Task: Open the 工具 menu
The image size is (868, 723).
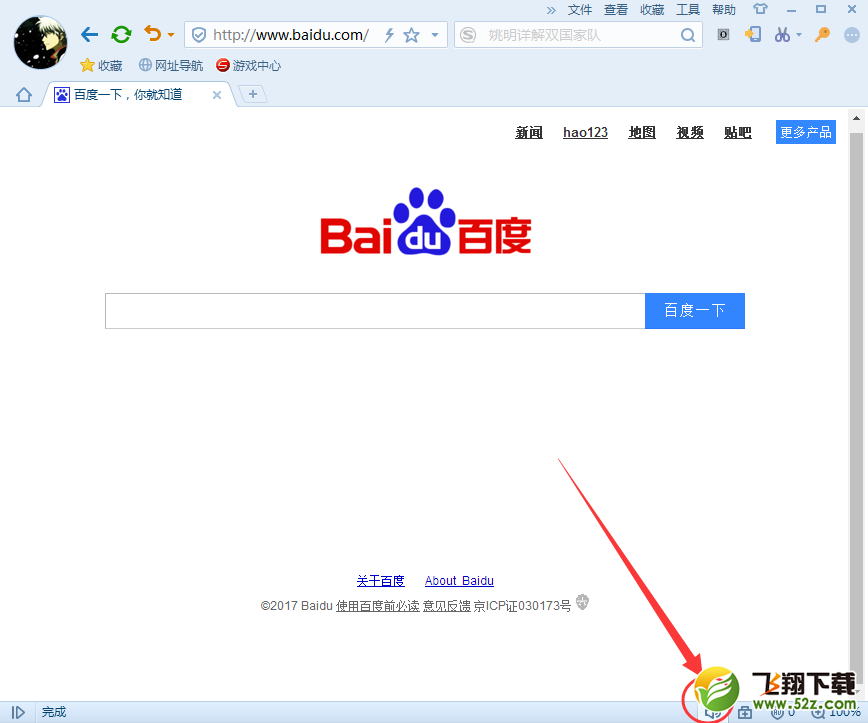Action: [688, 9]
